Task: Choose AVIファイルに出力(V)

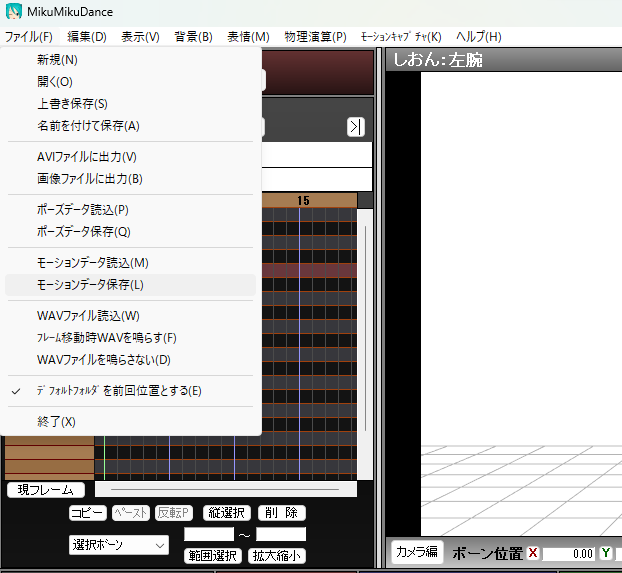Action: pos(131,157)
